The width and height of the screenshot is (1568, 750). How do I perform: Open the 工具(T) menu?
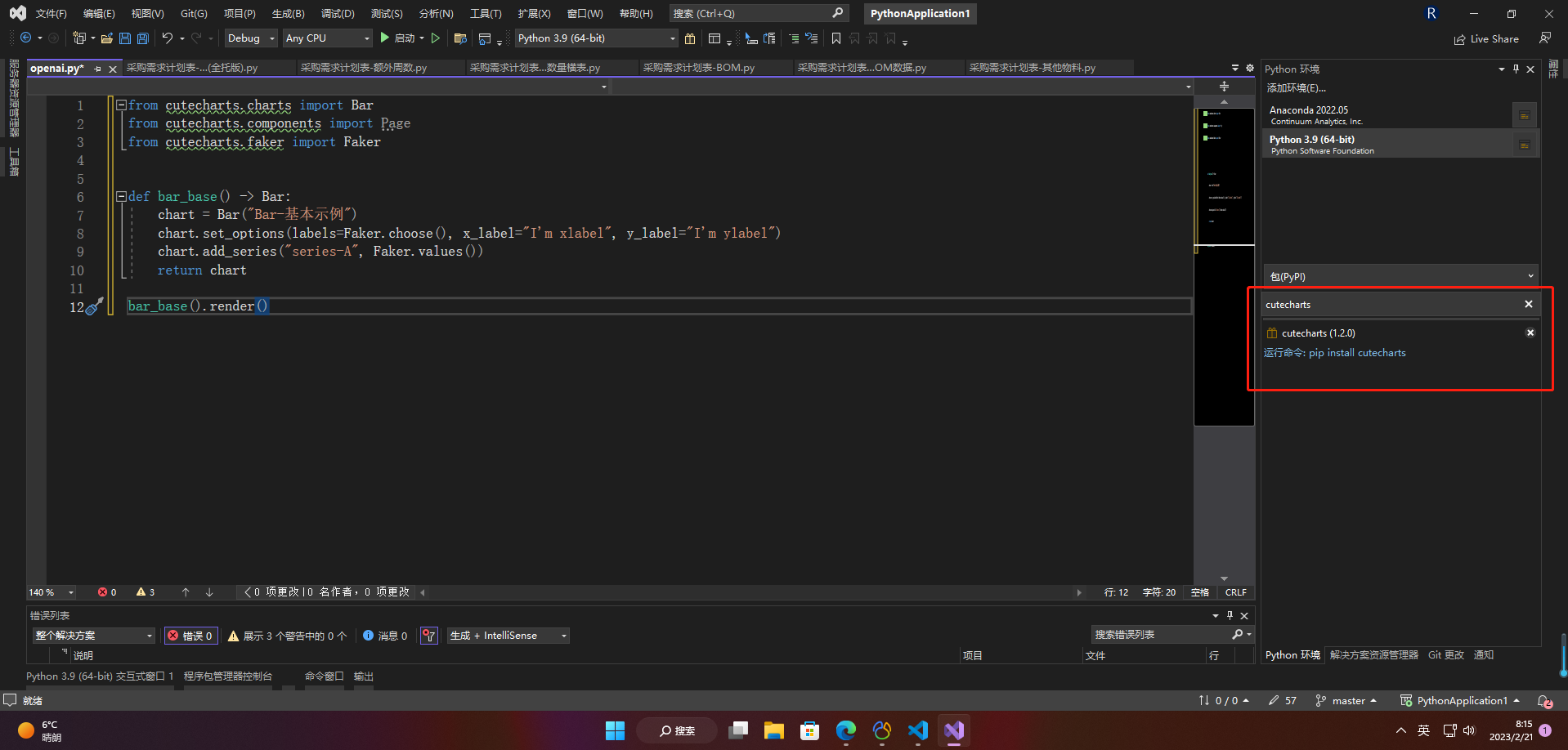pyautogui.click(x=486, y=13)
